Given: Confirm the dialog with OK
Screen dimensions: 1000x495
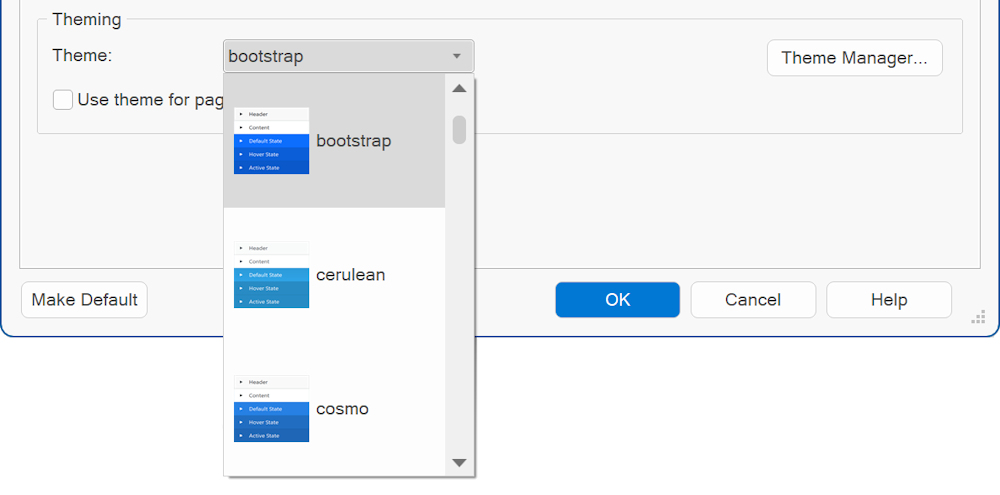Looking at the screenshot, I should pos(617,300).
